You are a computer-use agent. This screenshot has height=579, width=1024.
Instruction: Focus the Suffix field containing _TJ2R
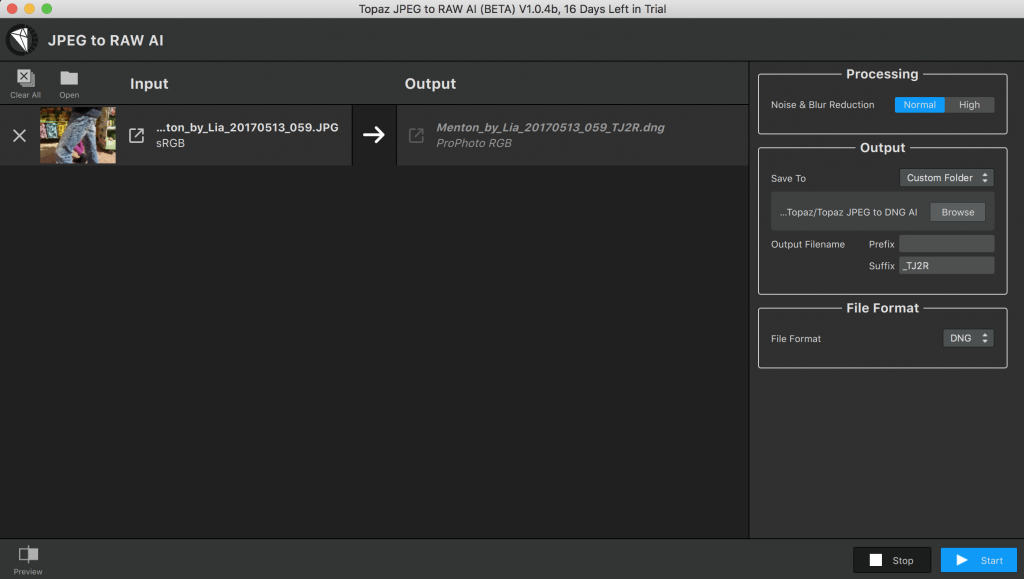946,265
